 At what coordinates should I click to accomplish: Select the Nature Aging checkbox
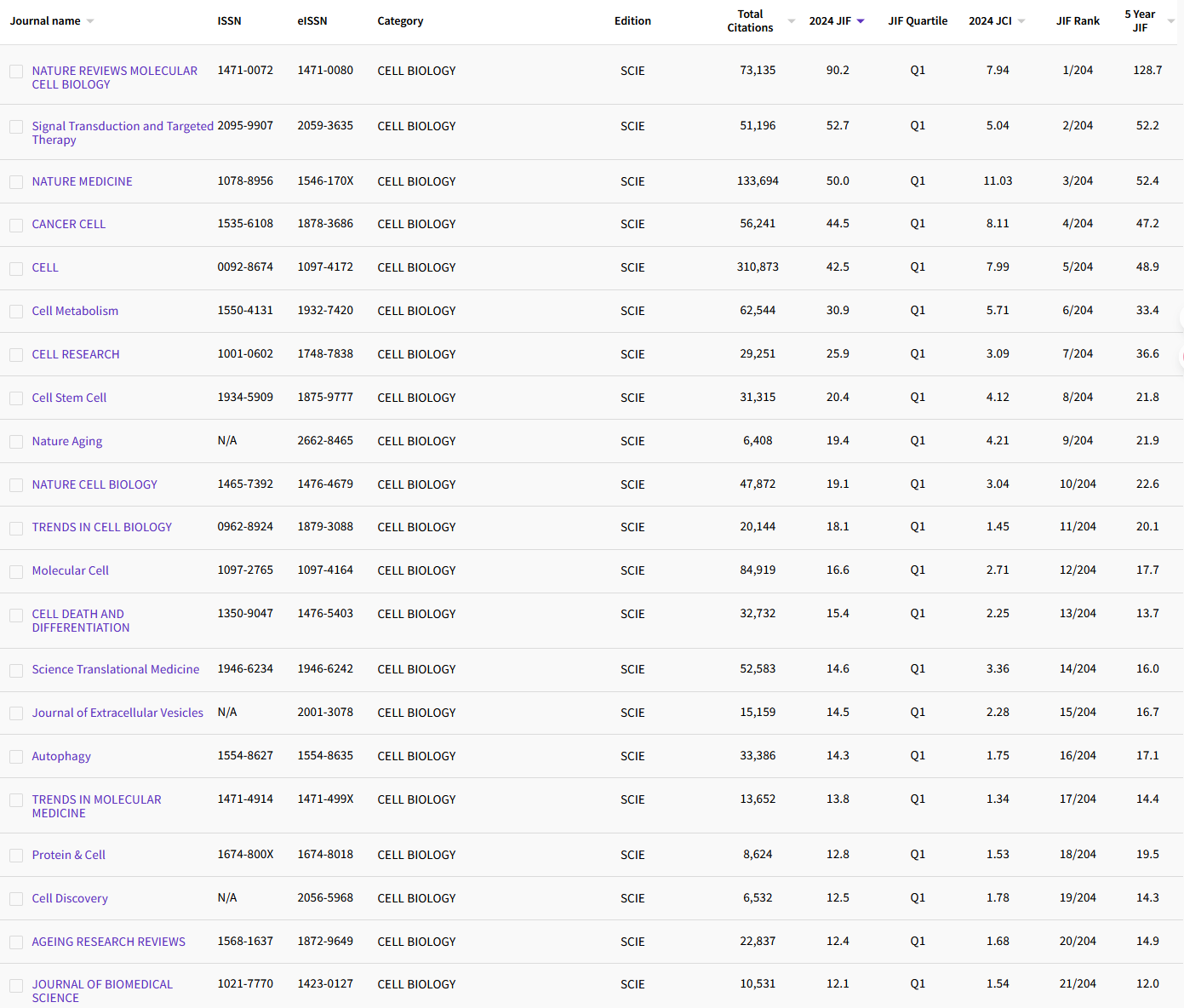click(x=16, y=442)
